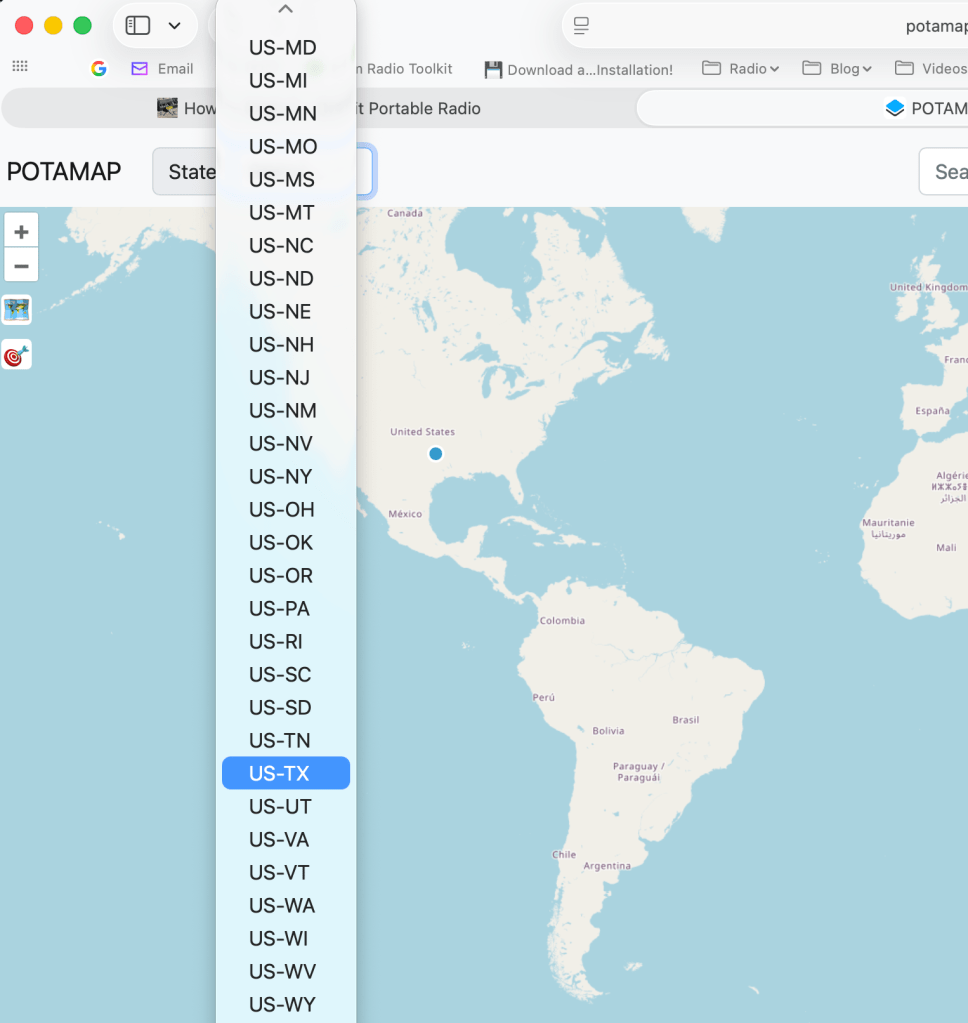Open Download a...Installation! bookmark
This screenshot has height=1023, width=968.
pyautogui.click(x=578, y=70)
